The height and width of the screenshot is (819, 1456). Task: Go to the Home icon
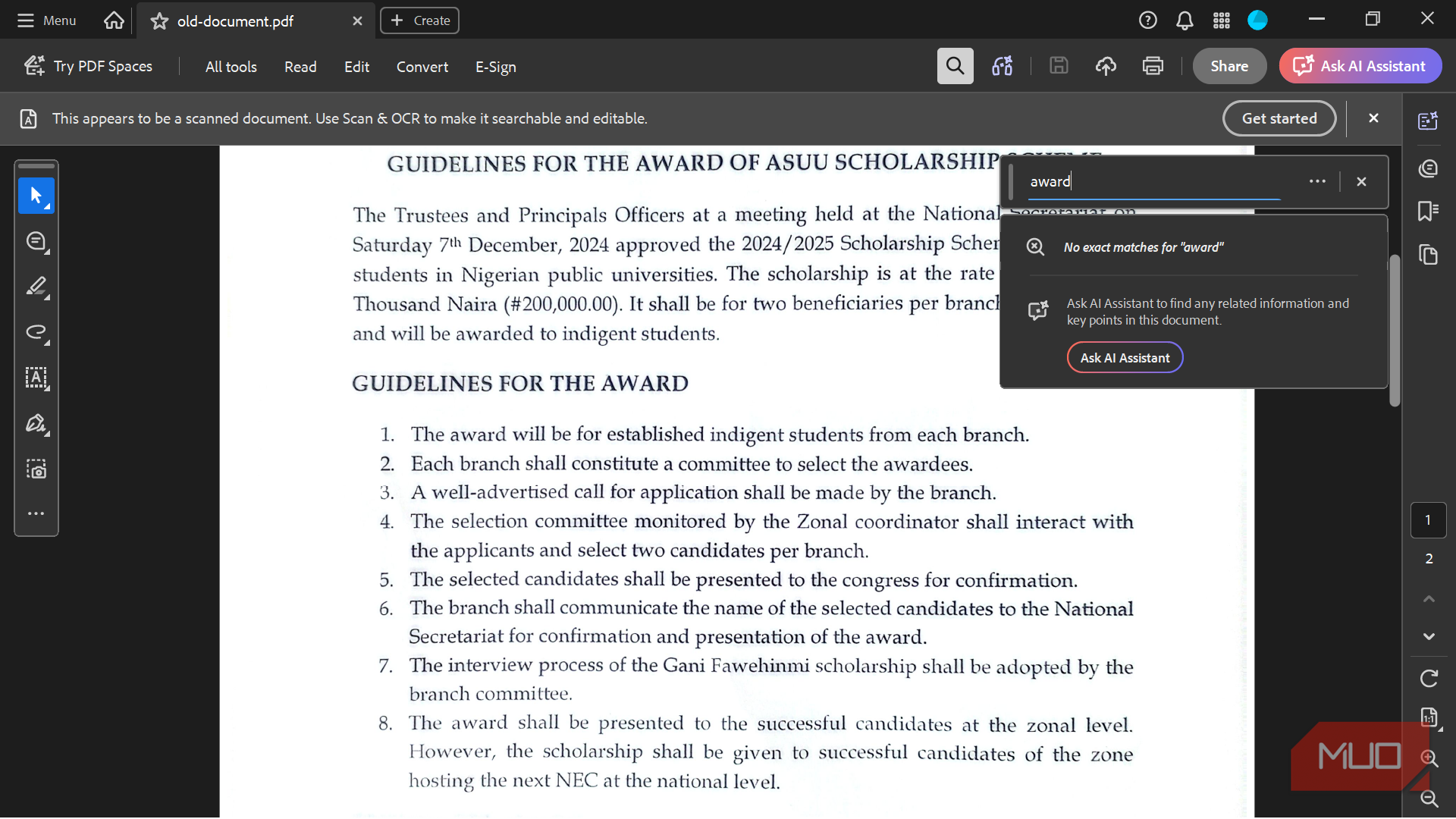pyautogui.click(x=114, y=20)
